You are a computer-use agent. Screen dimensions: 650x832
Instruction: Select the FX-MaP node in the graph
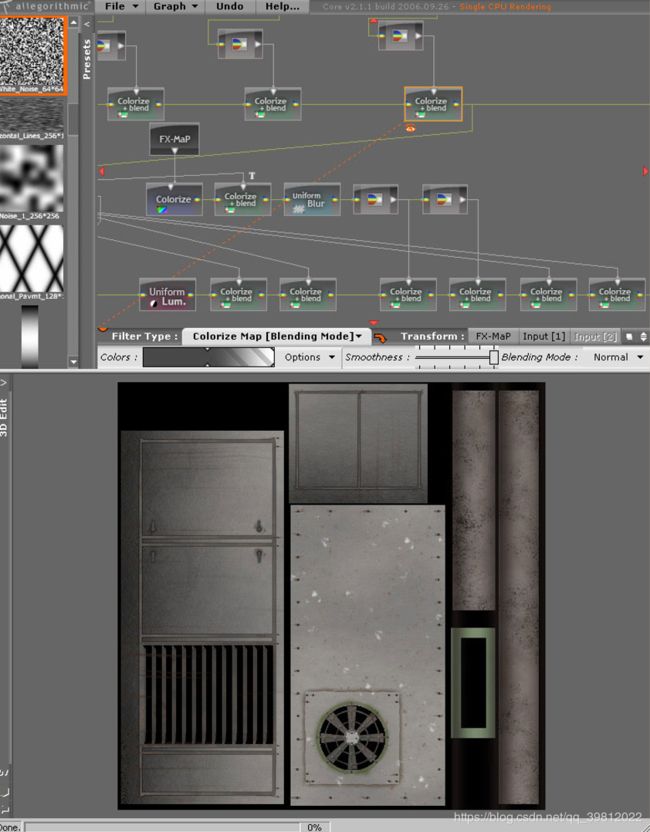pyautogui.click(x=175, y=139)
